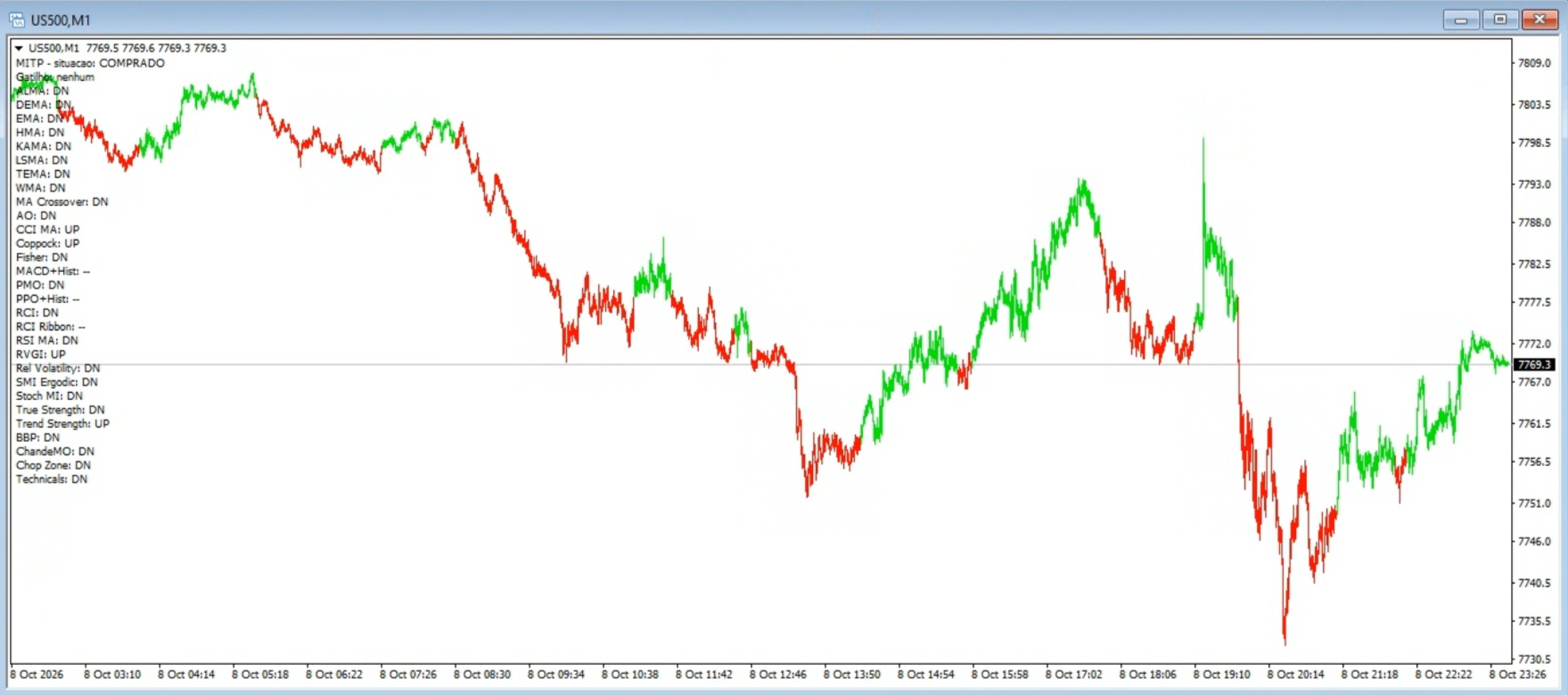Click the "8 Oct 12:46" time axis label
1568x695 pixels.
[x=777, y=675]
